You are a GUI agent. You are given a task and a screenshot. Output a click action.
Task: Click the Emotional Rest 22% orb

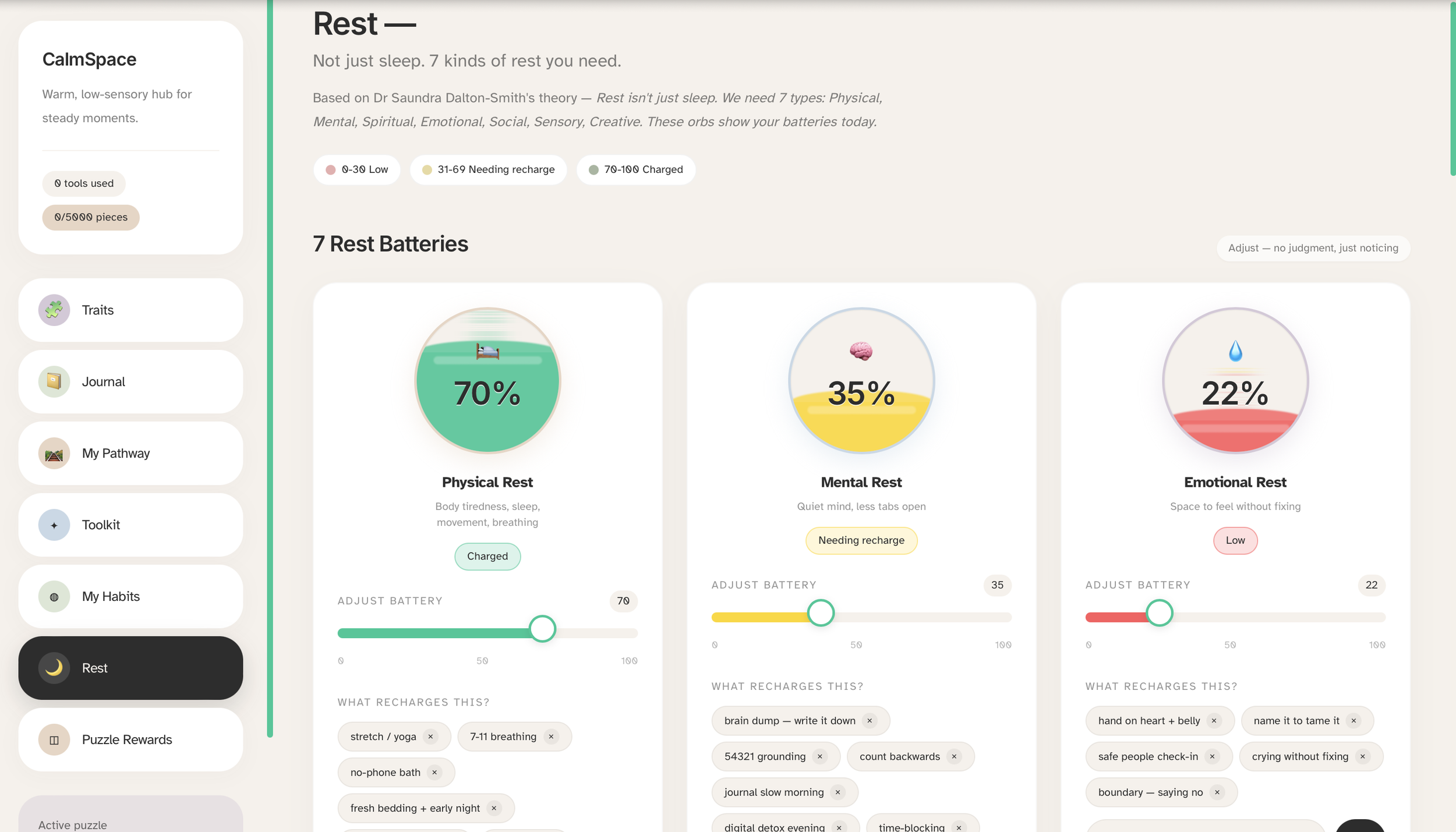(x=1235, y=380)
